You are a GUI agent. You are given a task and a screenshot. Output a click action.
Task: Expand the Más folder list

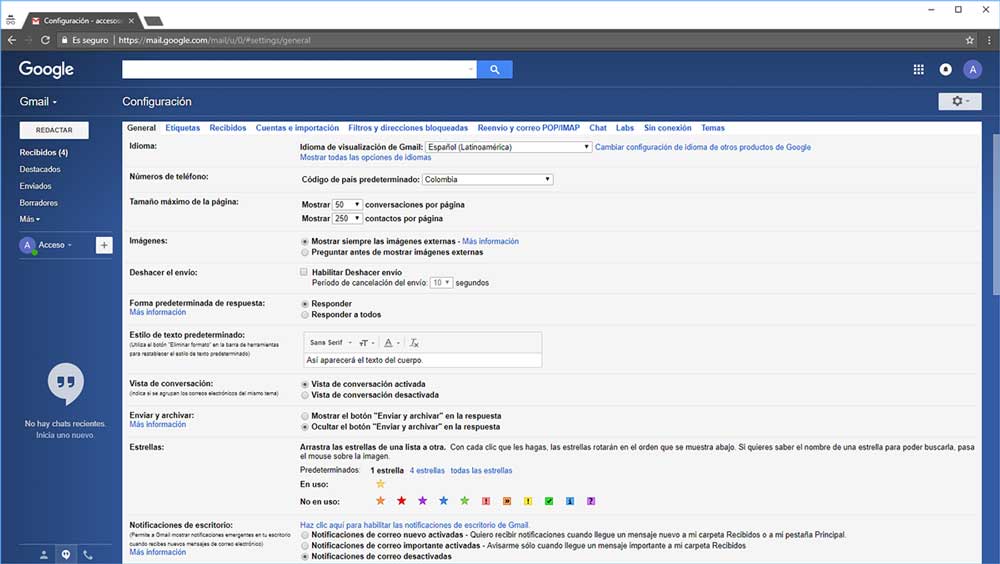pyautogui.click(x=29, y=219)
